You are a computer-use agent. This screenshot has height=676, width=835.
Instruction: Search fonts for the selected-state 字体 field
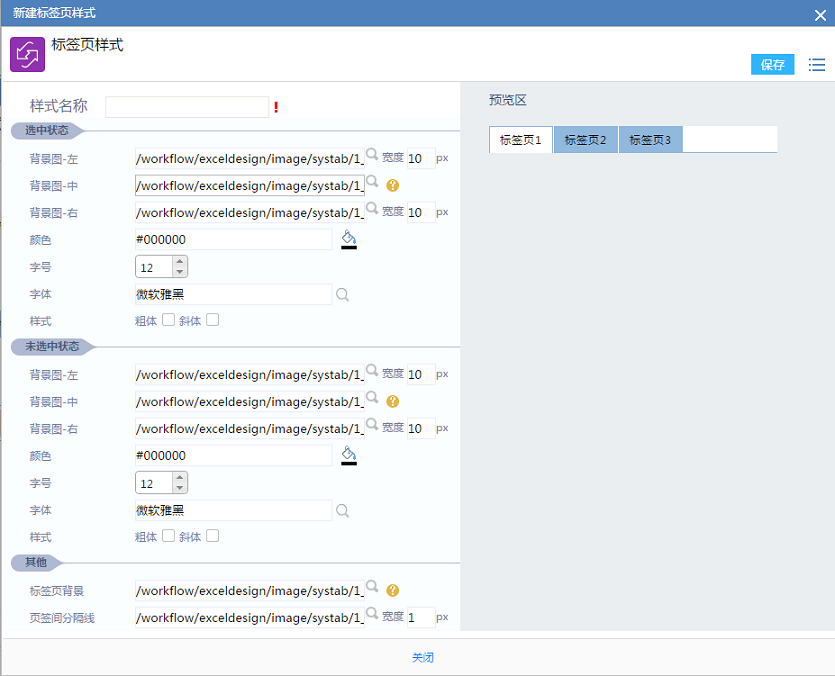pyautogui.click(x=342, y=295)
